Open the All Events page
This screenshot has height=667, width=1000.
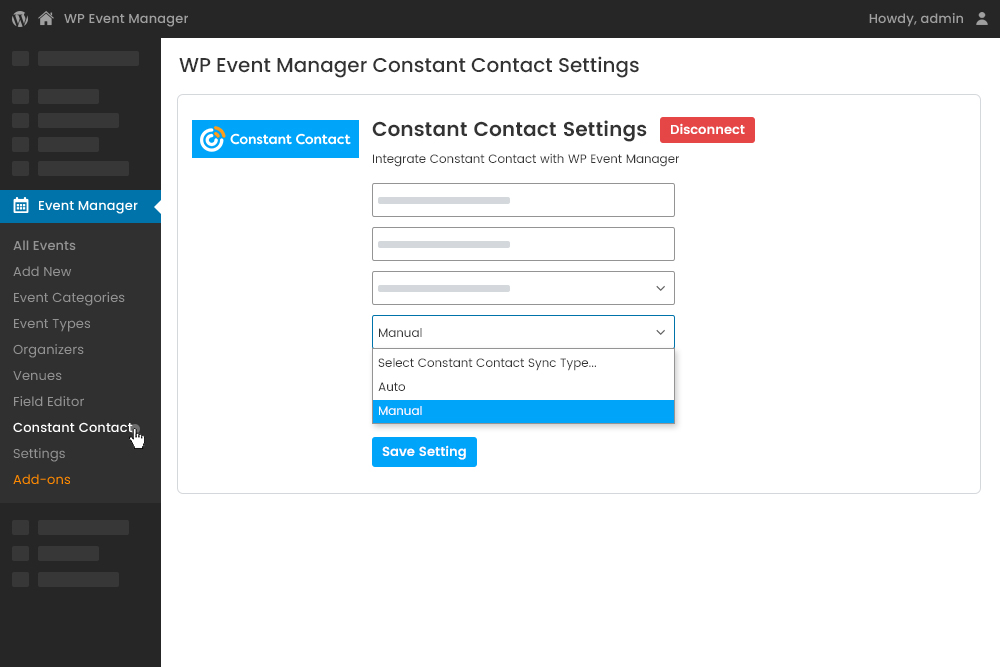[44, 245]
